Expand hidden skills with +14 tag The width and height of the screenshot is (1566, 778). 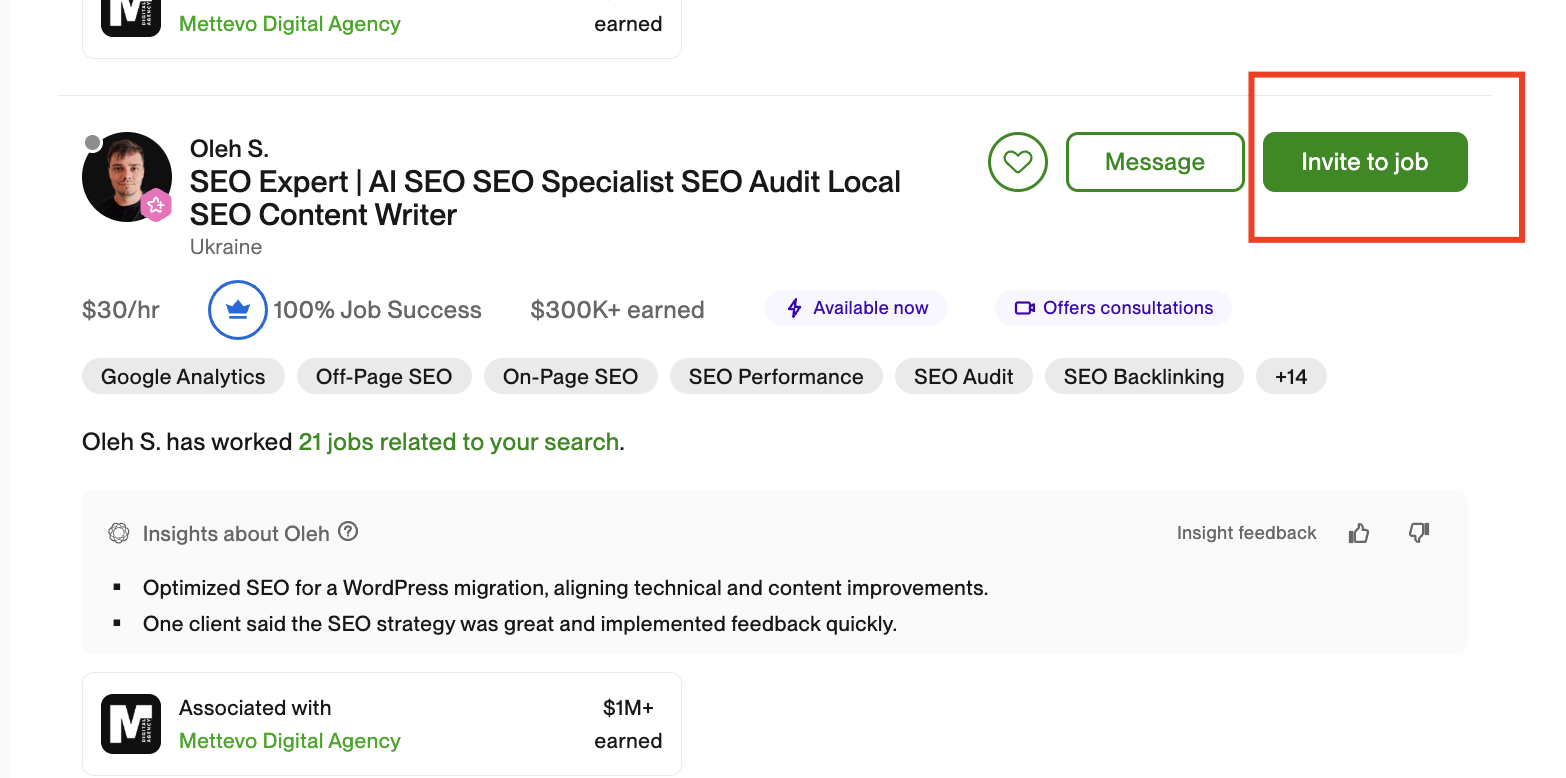(1290, 377)
